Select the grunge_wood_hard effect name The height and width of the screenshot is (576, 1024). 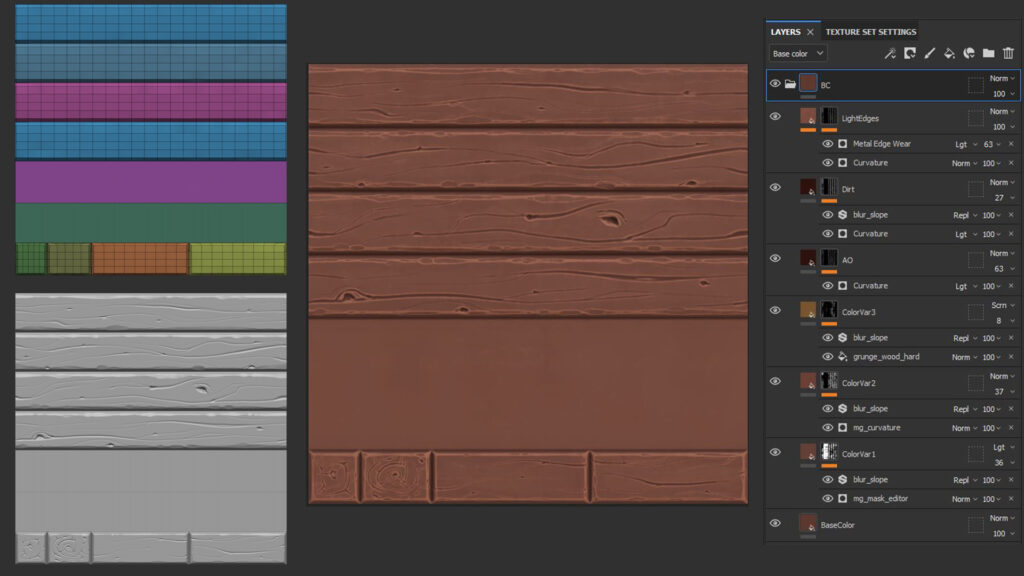point(886,357)
